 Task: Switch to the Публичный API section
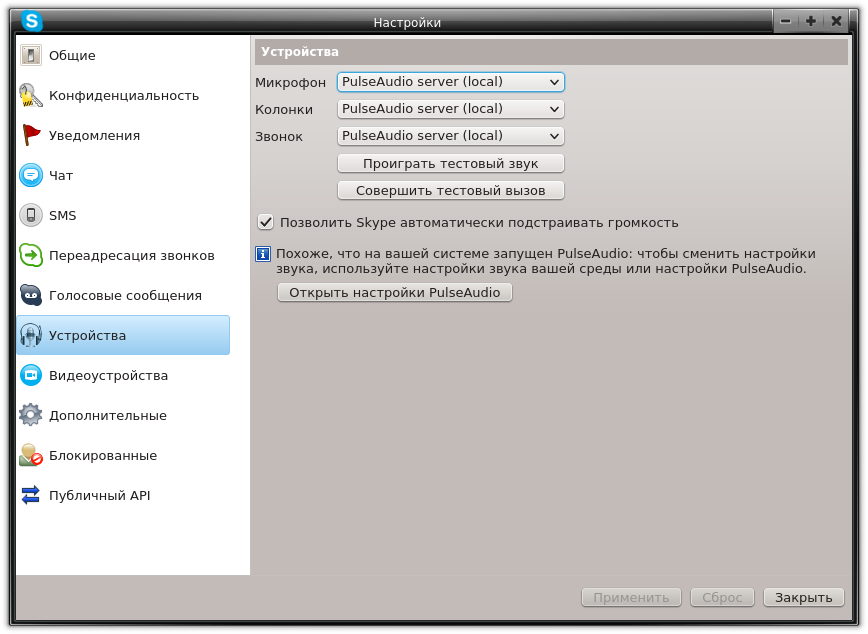click(x=99, y=495)
